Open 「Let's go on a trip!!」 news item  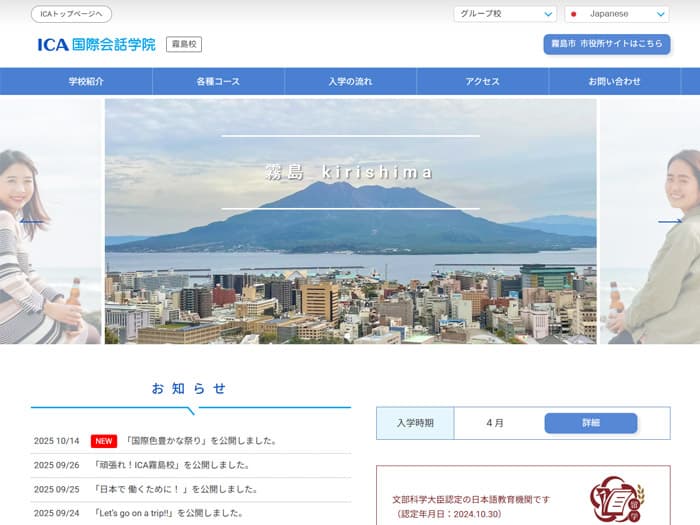167,513
